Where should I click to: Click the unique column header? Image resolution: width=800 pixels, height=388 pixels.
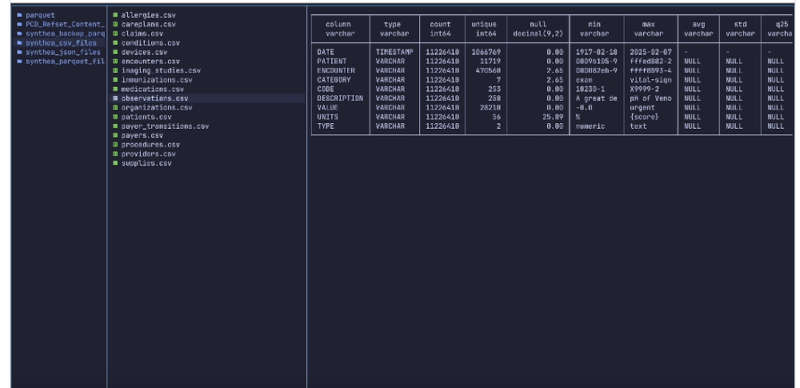coord(484,29)
